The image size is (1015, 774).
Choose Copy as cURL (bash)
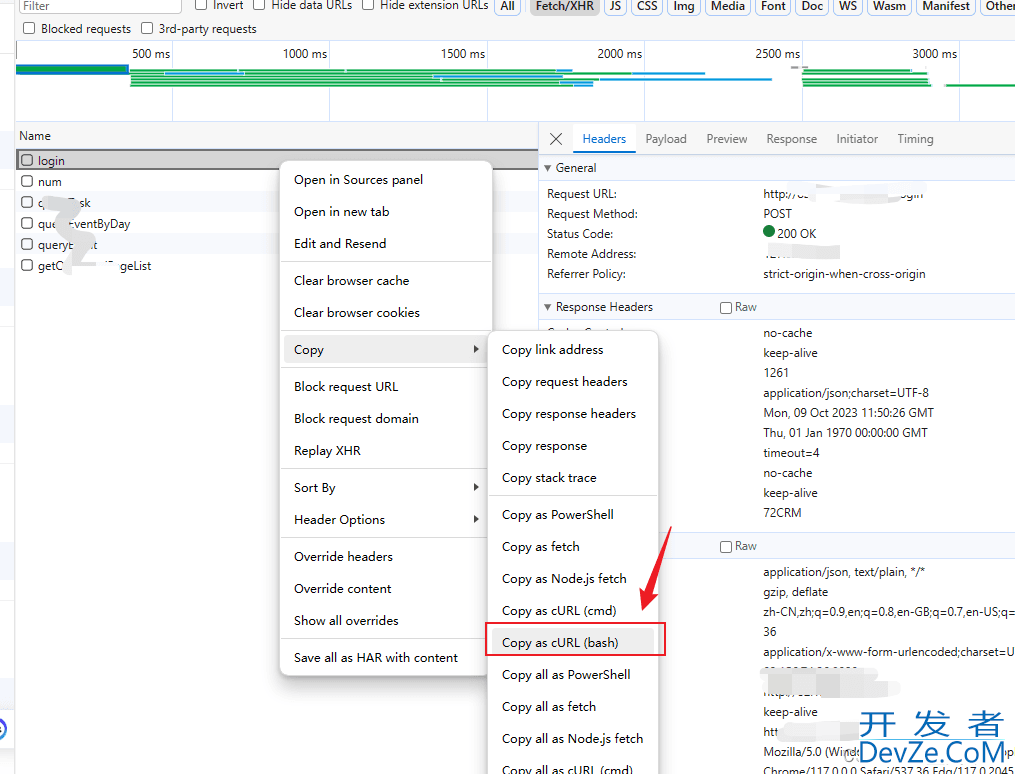573,643
